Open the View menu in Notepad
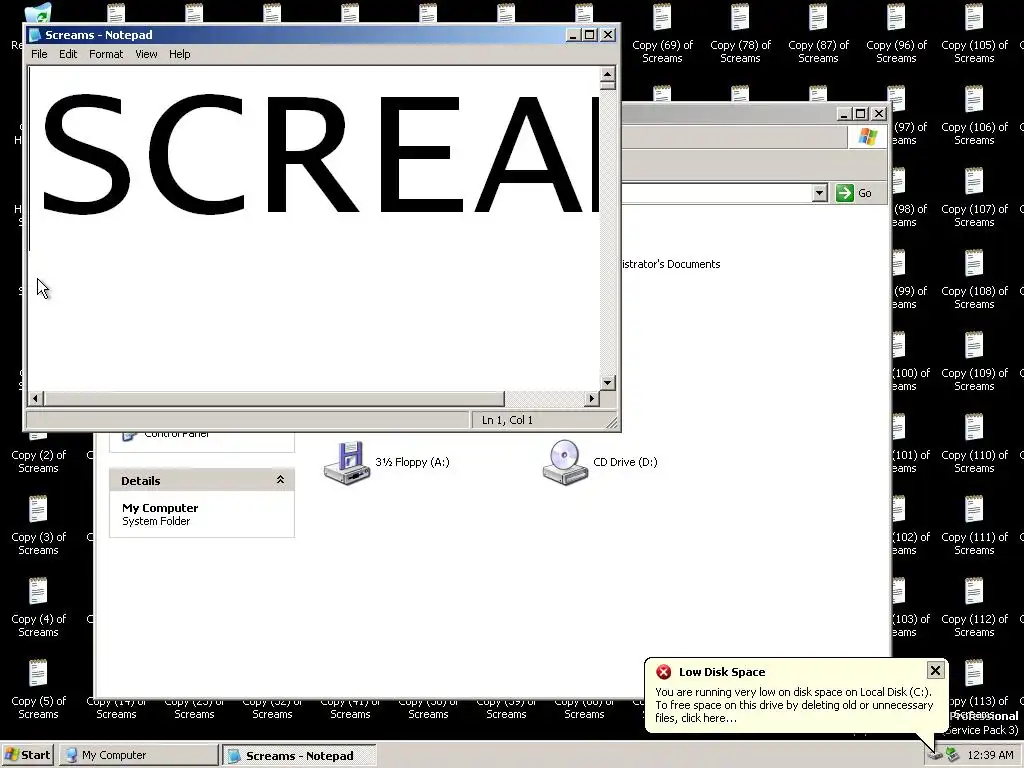 (146, 54)
